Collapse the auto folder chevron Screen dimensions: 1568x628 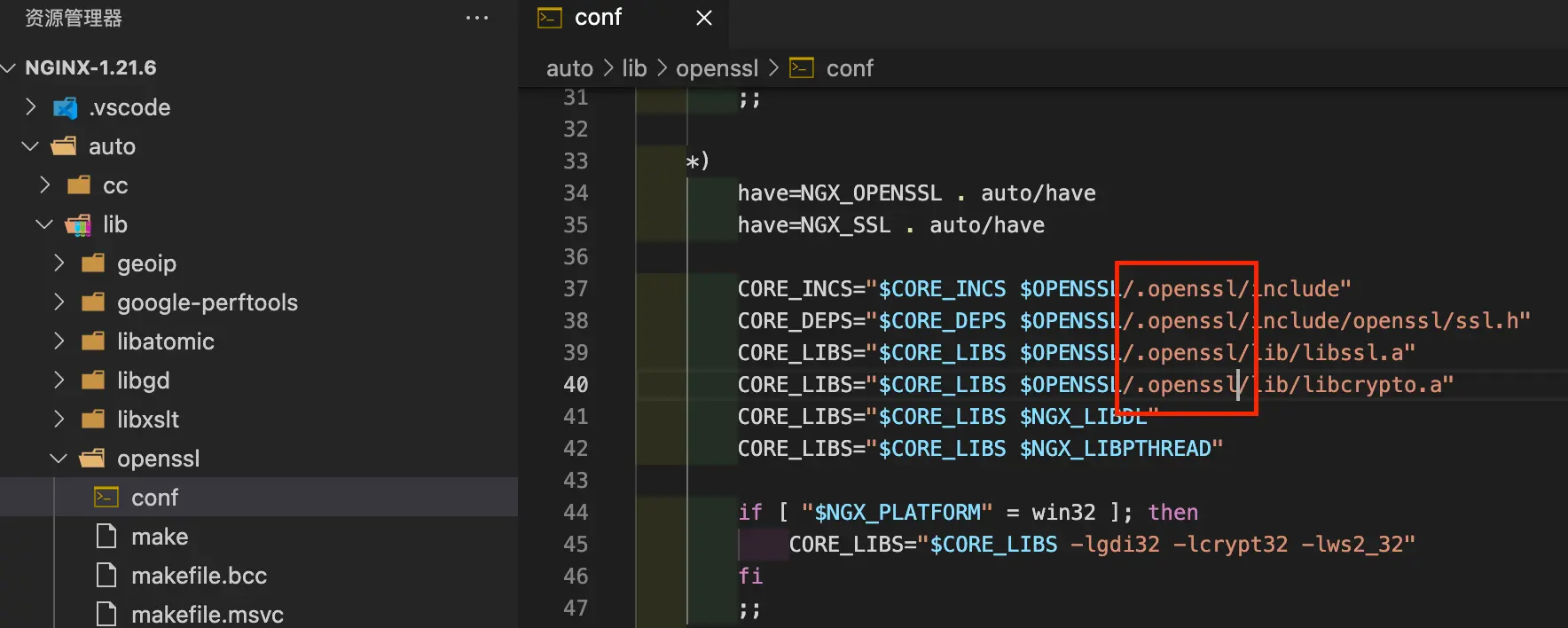(31, 146)
